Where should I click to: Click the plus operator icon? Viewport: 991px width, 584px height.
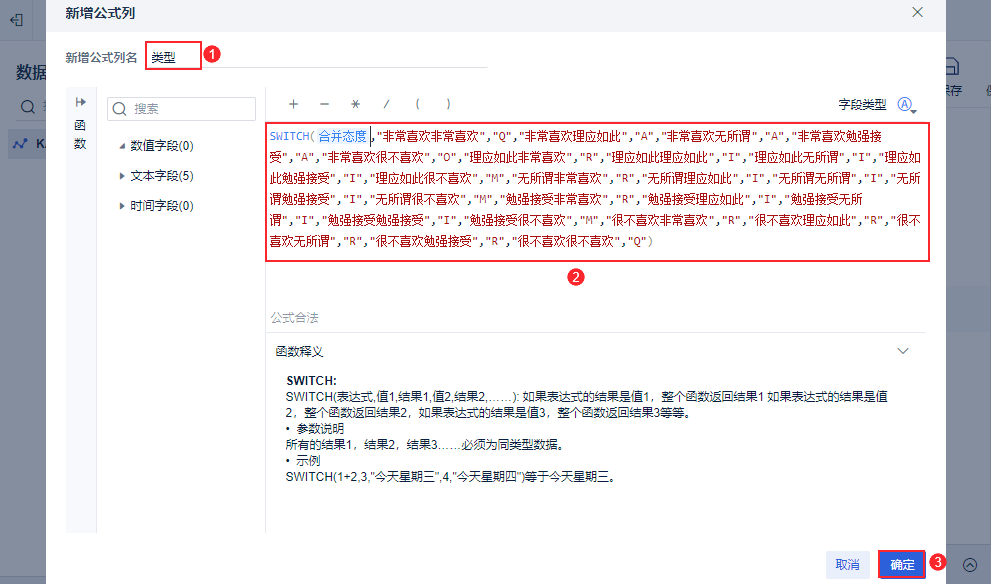click(x=293, y=104)
